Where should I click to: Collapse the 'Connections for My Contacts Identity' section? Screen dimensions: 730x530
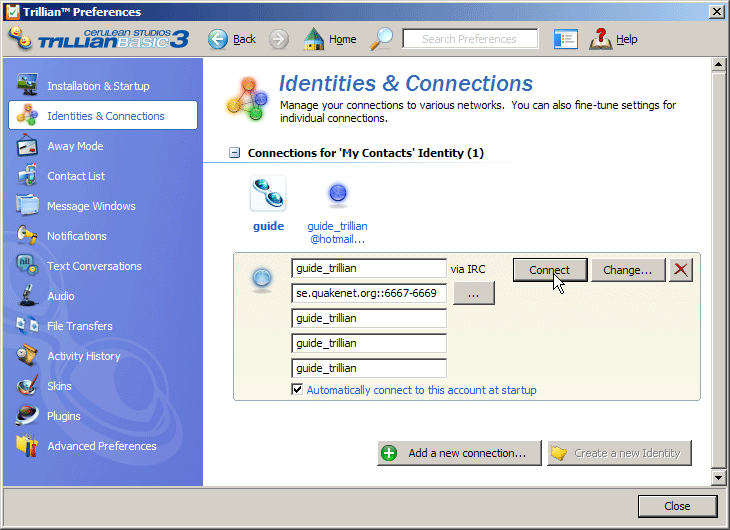235,153
